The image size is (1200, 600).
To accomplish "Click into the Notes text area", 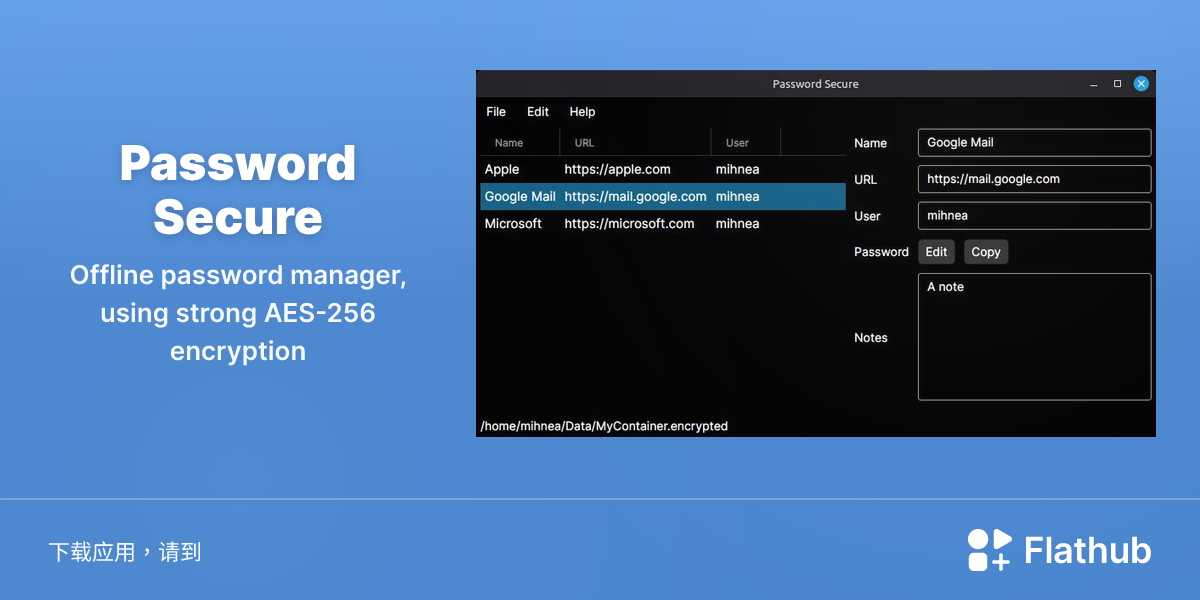I will (1034, 337).
